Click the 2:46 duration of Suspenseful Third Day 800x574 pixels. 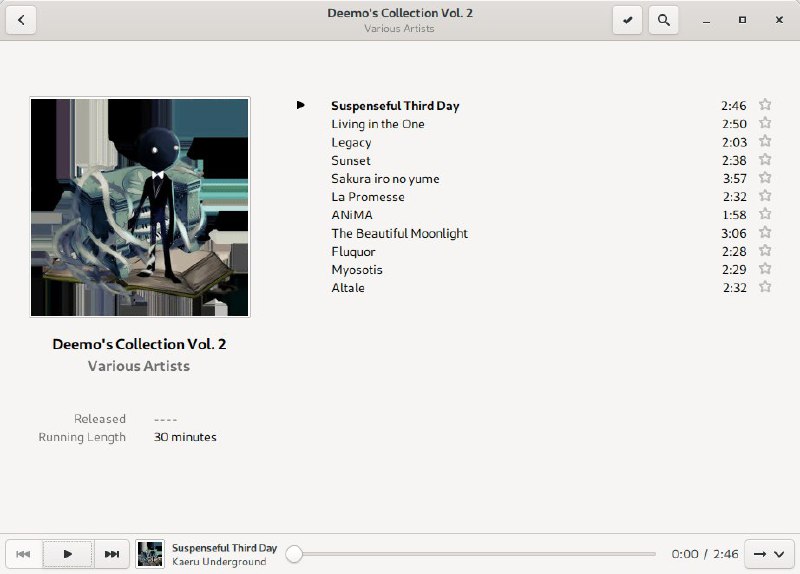click(x=734, y=106)
